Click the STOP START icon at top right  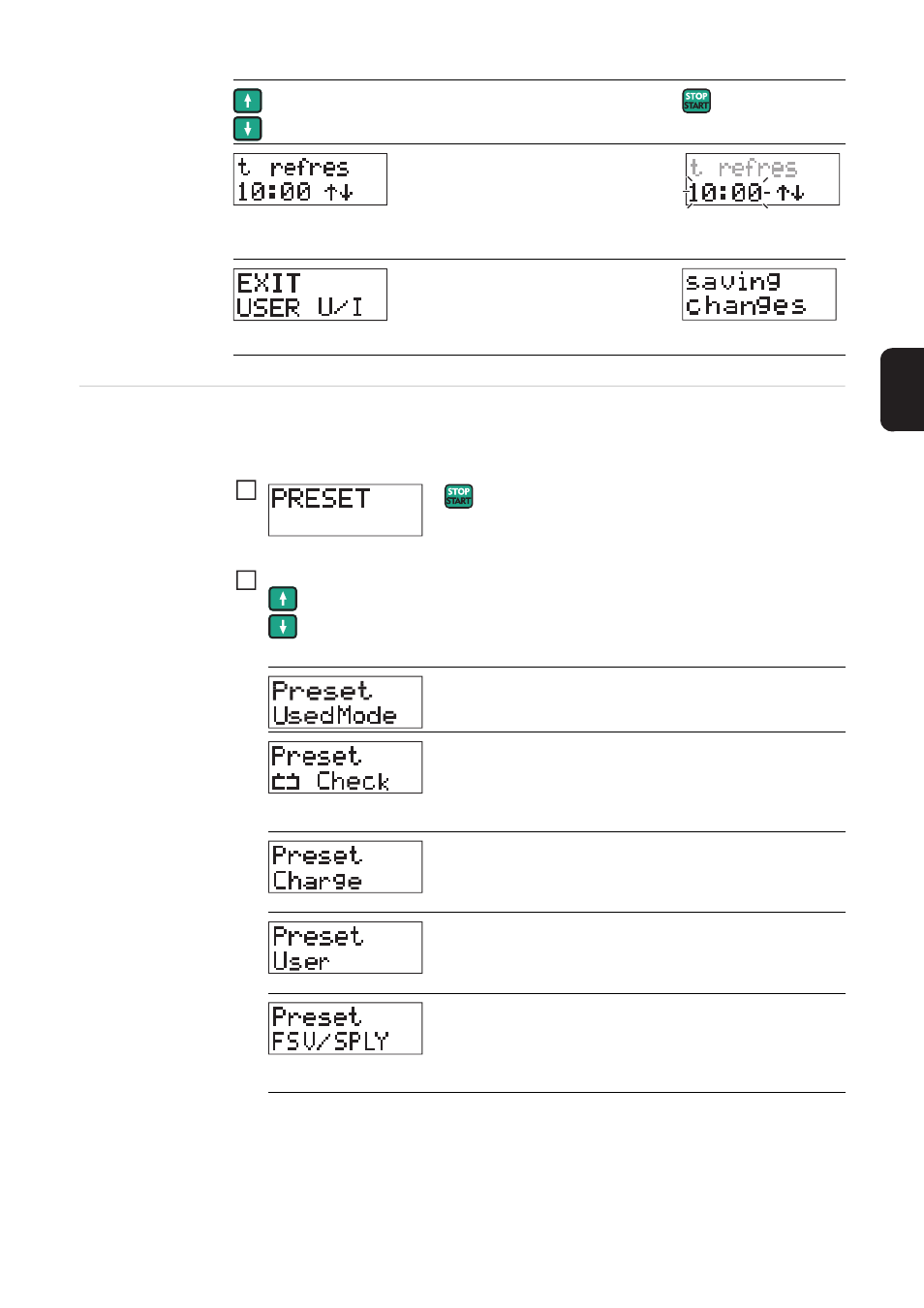696,101
